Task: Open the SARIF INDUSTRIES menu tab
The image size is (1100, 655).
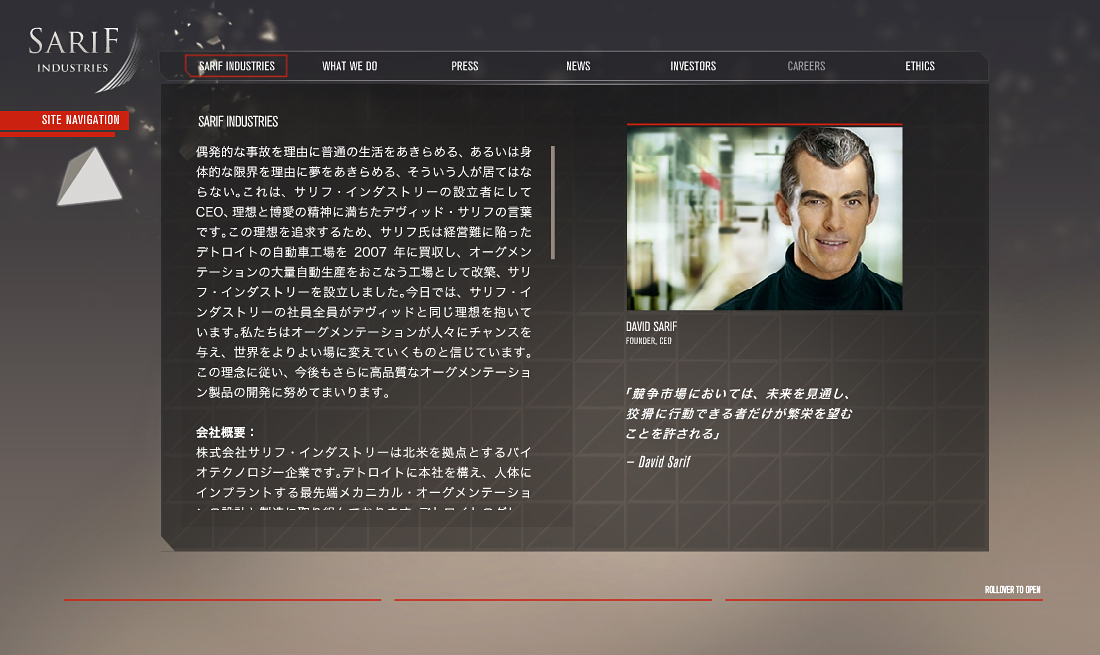Action: (x=236, y=66)
